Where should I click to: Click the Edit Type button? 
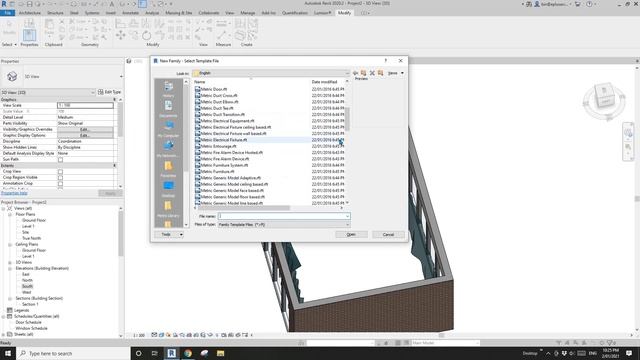[110, 92]
